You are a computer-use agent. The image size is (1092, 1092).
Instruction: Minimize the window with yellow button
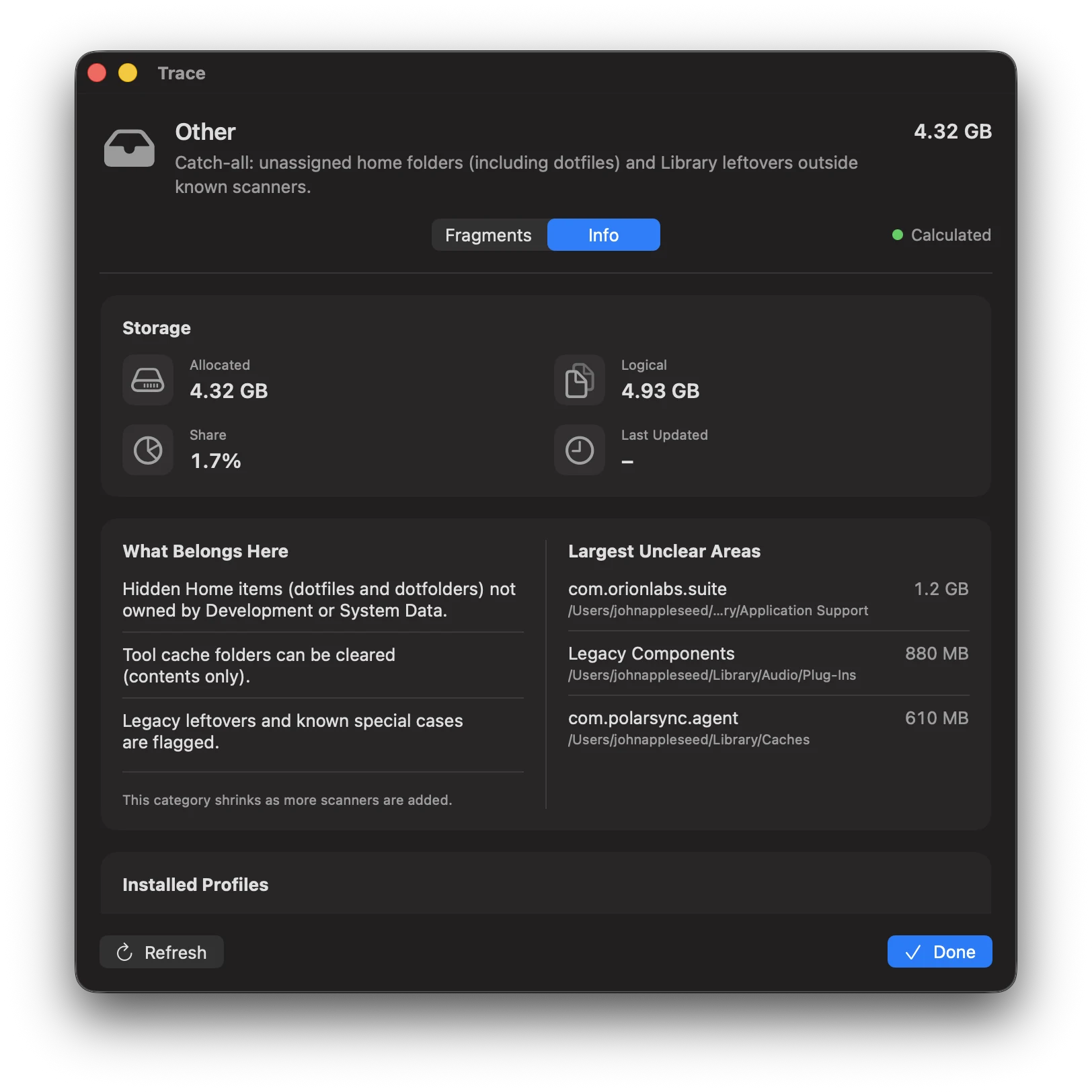click(128, 73)
